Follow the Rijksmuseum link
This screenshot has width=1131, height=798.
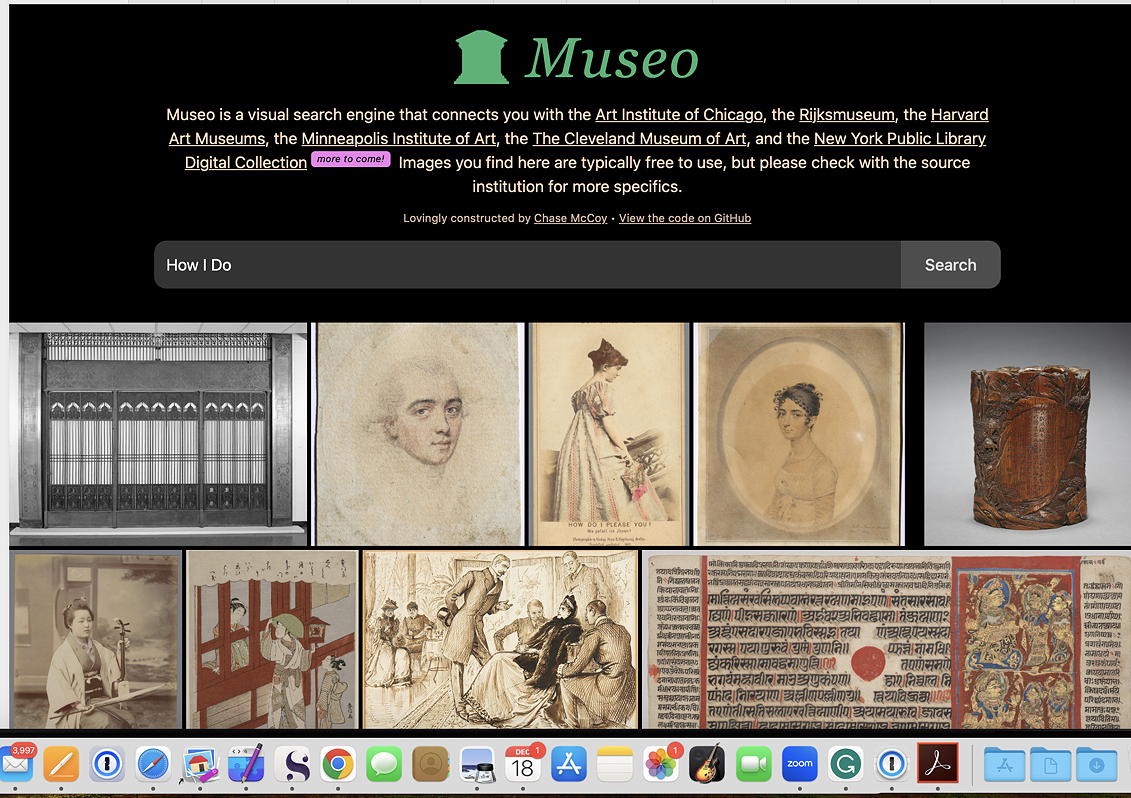tap(847, 115)
